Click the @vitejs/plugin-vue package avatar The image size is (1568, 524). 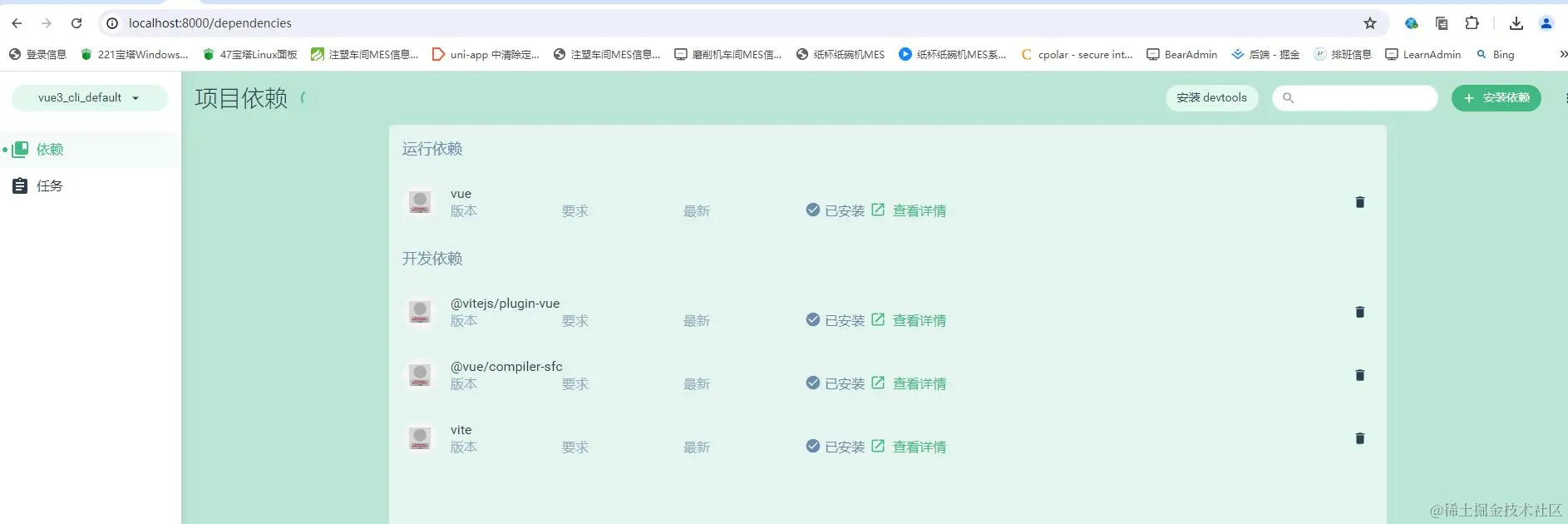click(x=420, y=312)
